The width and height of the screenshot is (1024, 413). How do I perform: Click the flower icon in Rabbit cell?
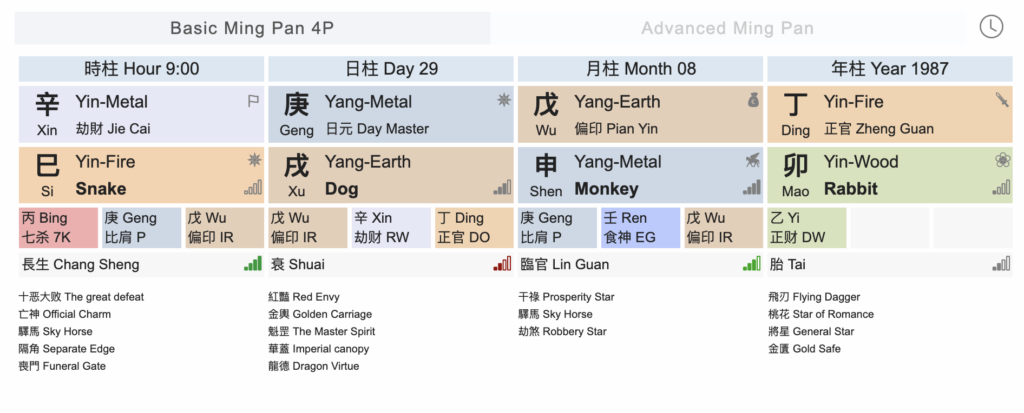pos(1002,160)
